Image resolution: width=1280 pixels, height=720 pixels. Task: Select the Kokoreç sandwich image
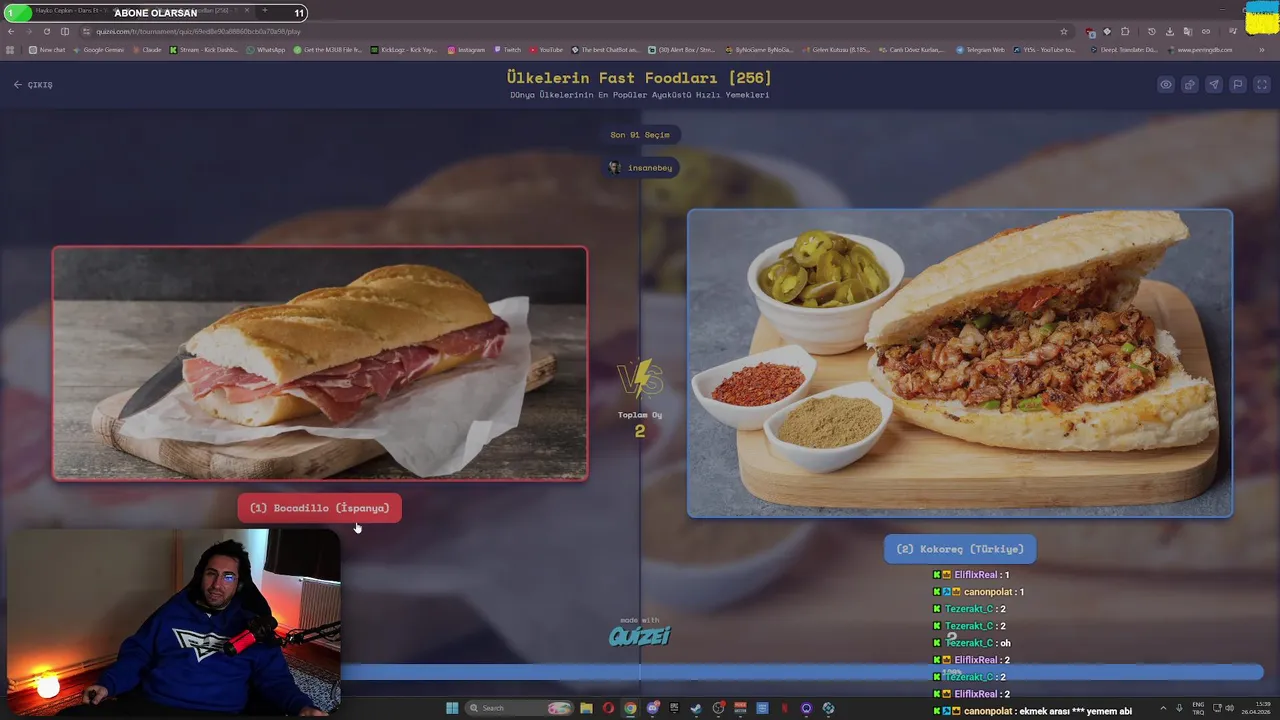(x=960, y=363)
